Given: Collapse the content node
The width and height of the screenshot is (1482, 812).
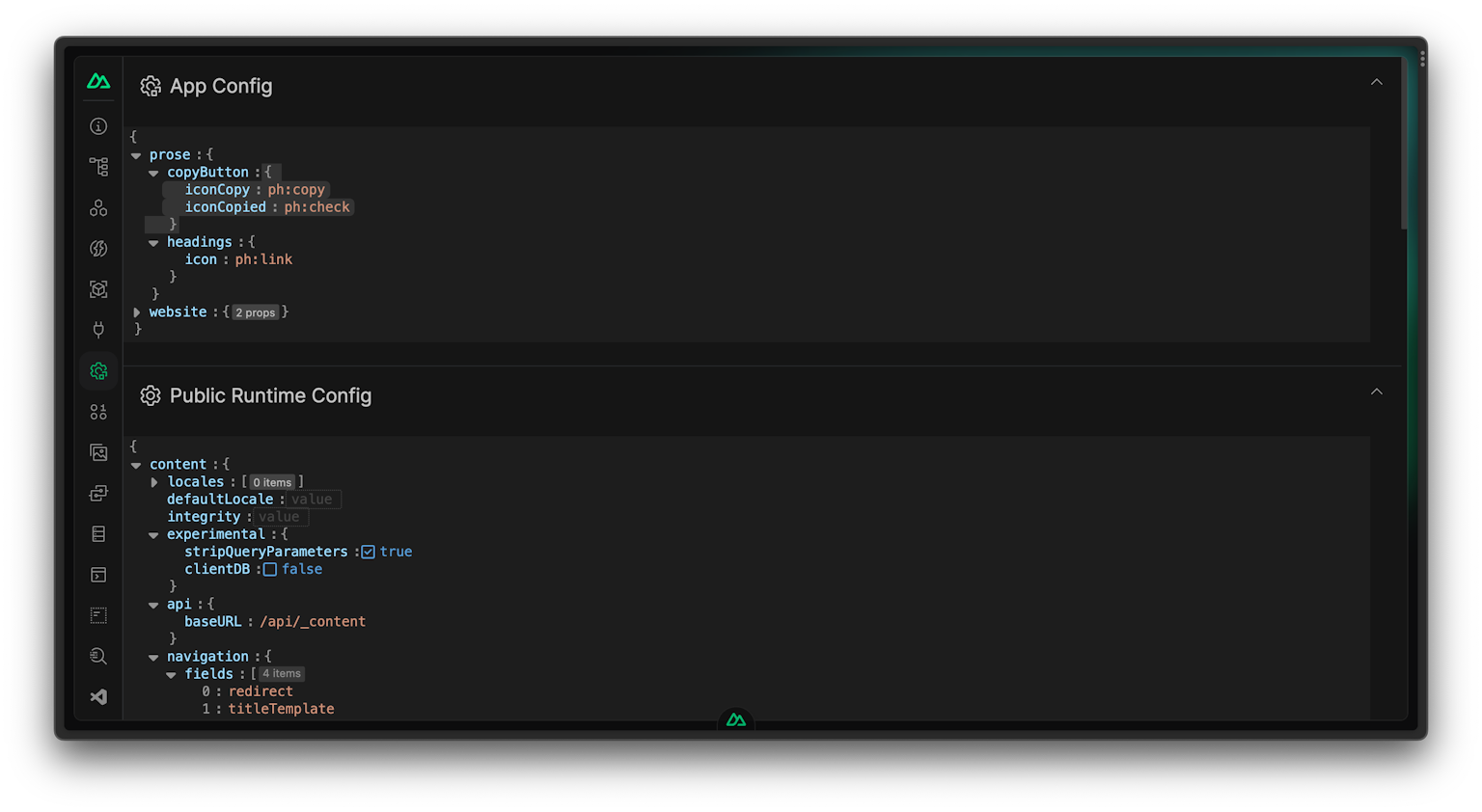Looking at the screenshot, I should click(x=136, y=466).
